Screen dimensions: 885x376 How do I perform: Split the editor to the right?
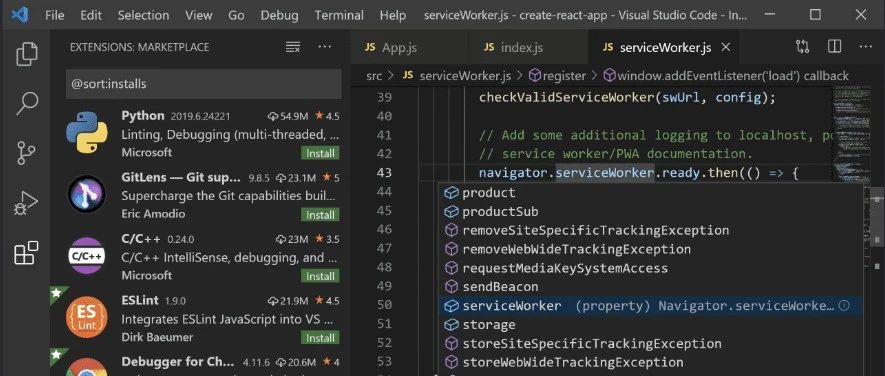pyautogui.click(x=834, y=47)
